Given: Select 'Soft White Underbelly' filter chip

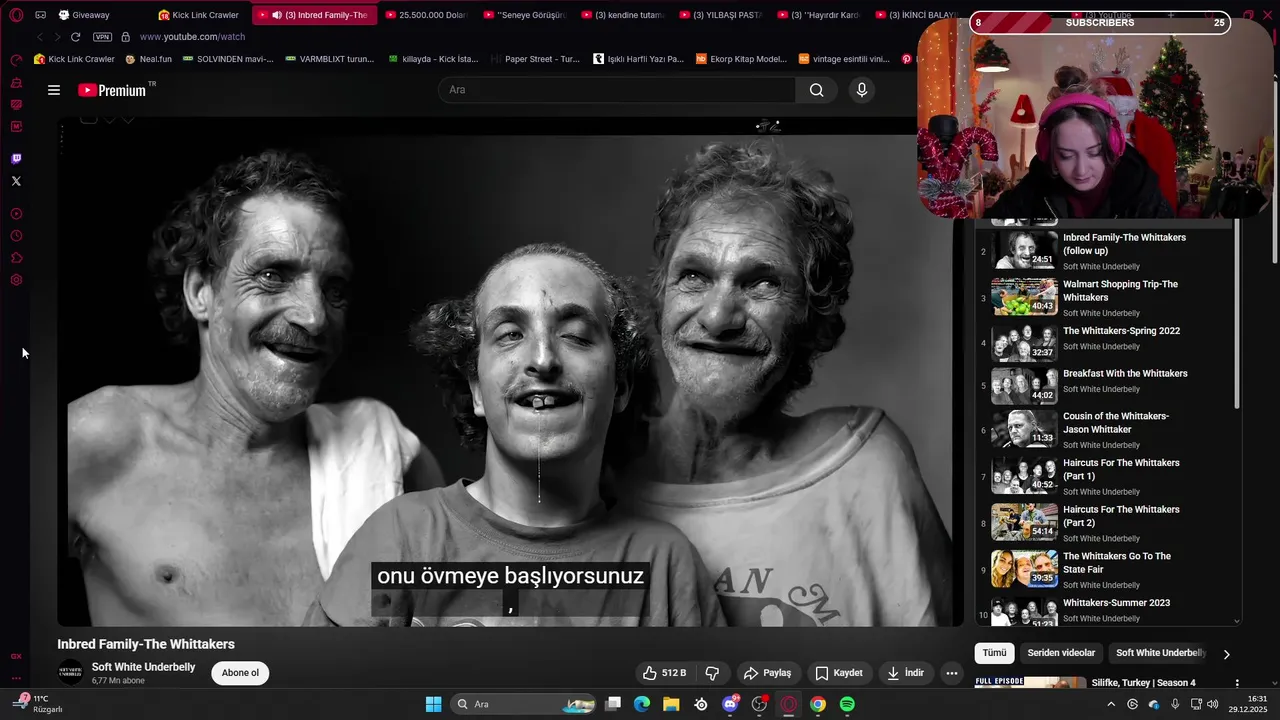Looking at the screenshot, I should click(x=1161, y=653).
